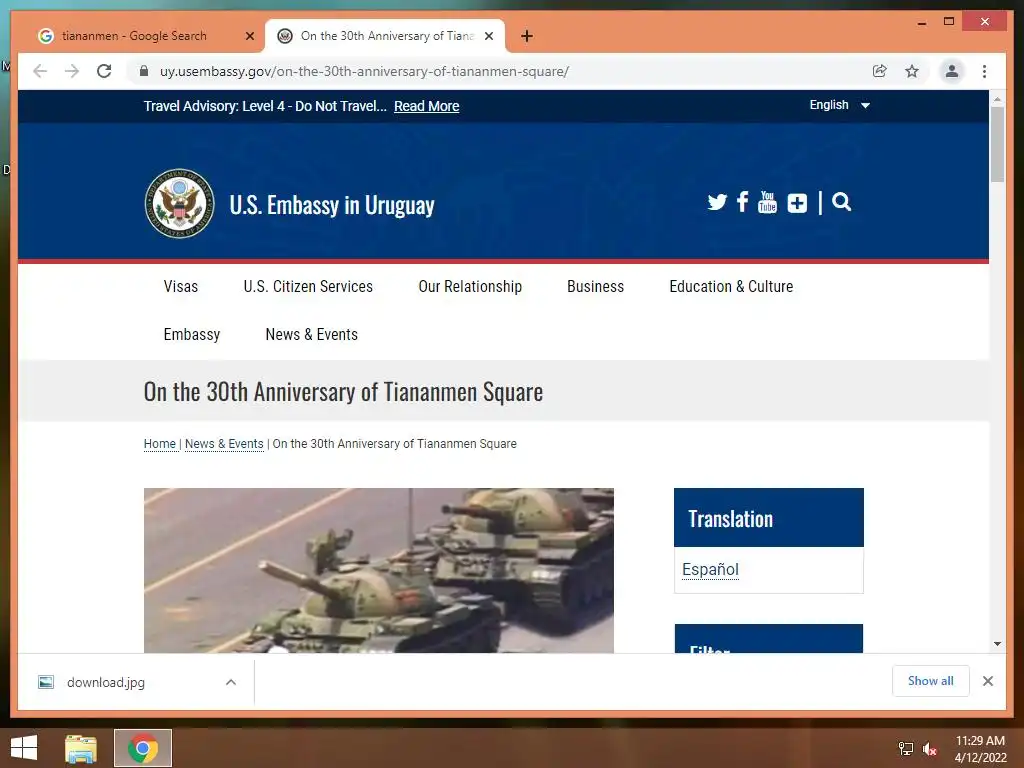Image resolution: width=1024 pixels, height=768 pixels.
Task: Open Education & Culture menu
Action: (731, 287)
